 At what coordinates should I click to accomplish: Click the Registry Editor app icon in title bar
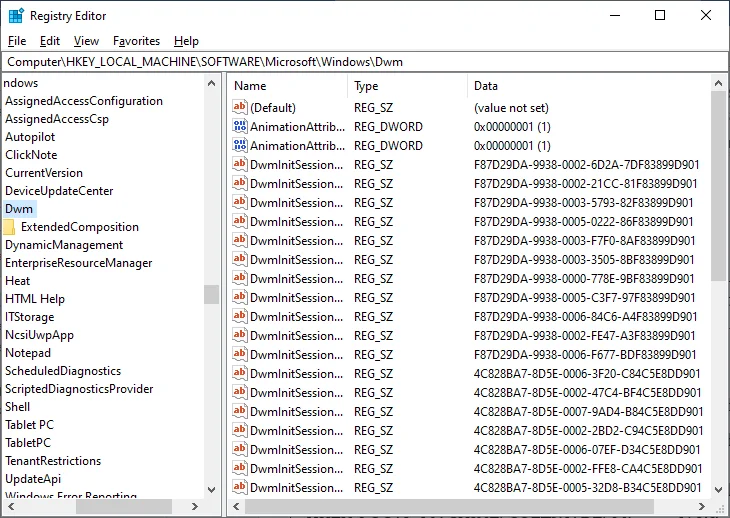click(16, 15)
